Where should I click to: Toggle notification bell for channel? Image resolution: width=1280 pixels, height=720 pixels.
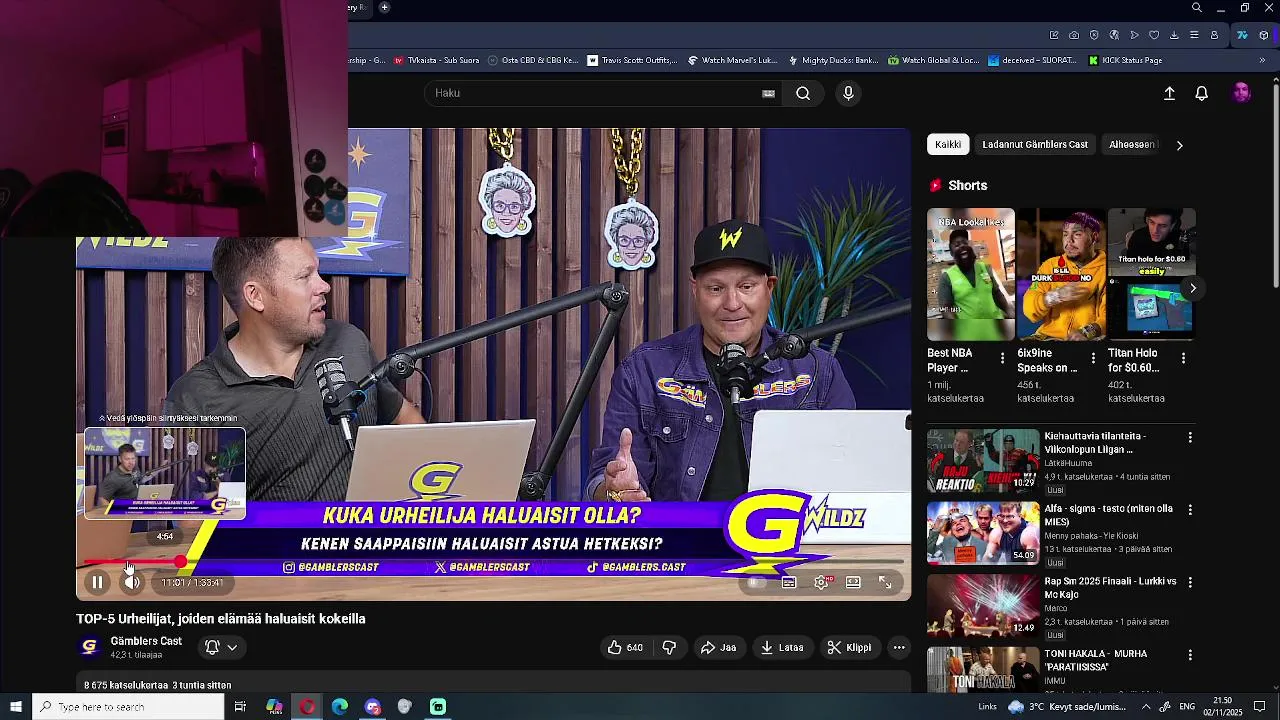[212, 647]
